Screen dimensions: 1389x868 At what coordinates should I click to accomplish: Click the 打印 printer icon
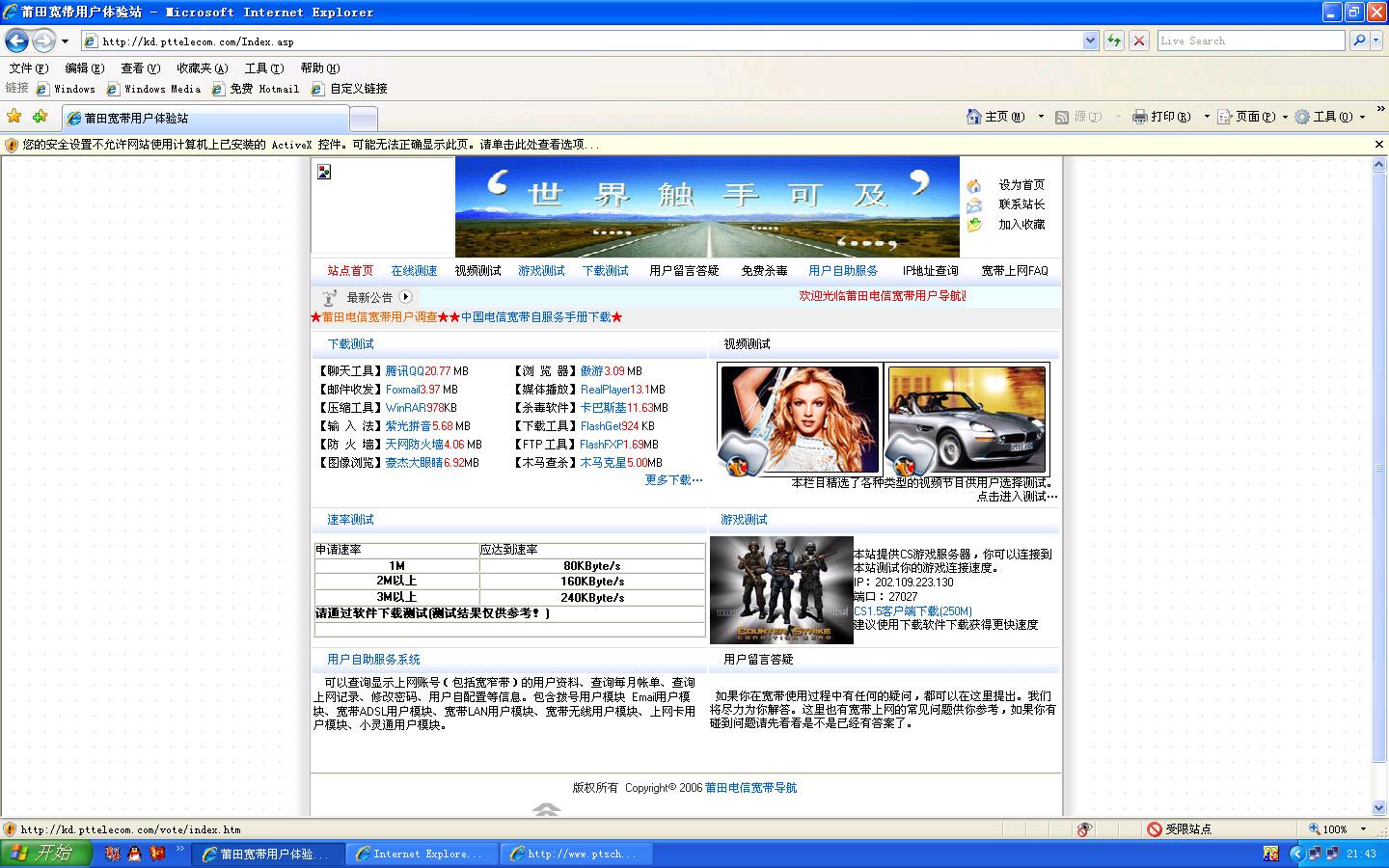pos(1139,117)
